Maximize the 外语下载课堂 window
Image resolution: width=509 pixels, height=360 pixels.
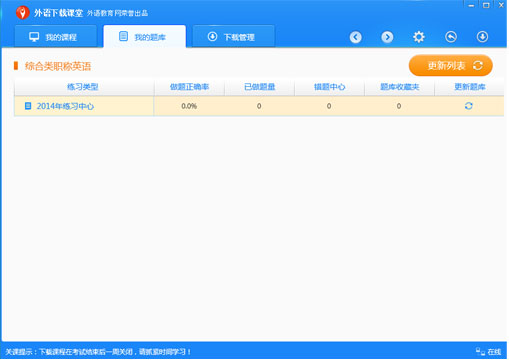point(486,5)
